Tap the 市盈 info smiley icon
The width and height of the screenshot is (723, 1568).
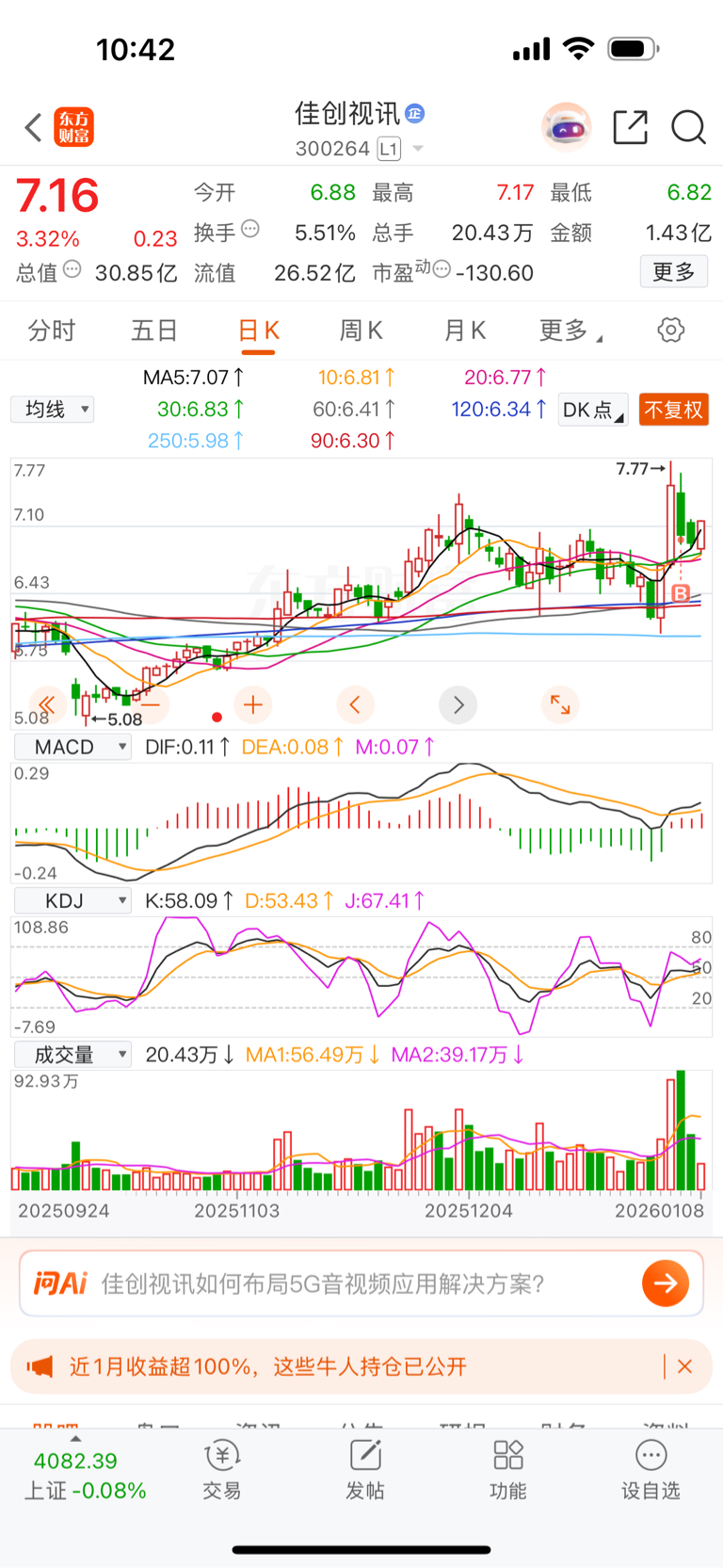[x=442, y=269]
